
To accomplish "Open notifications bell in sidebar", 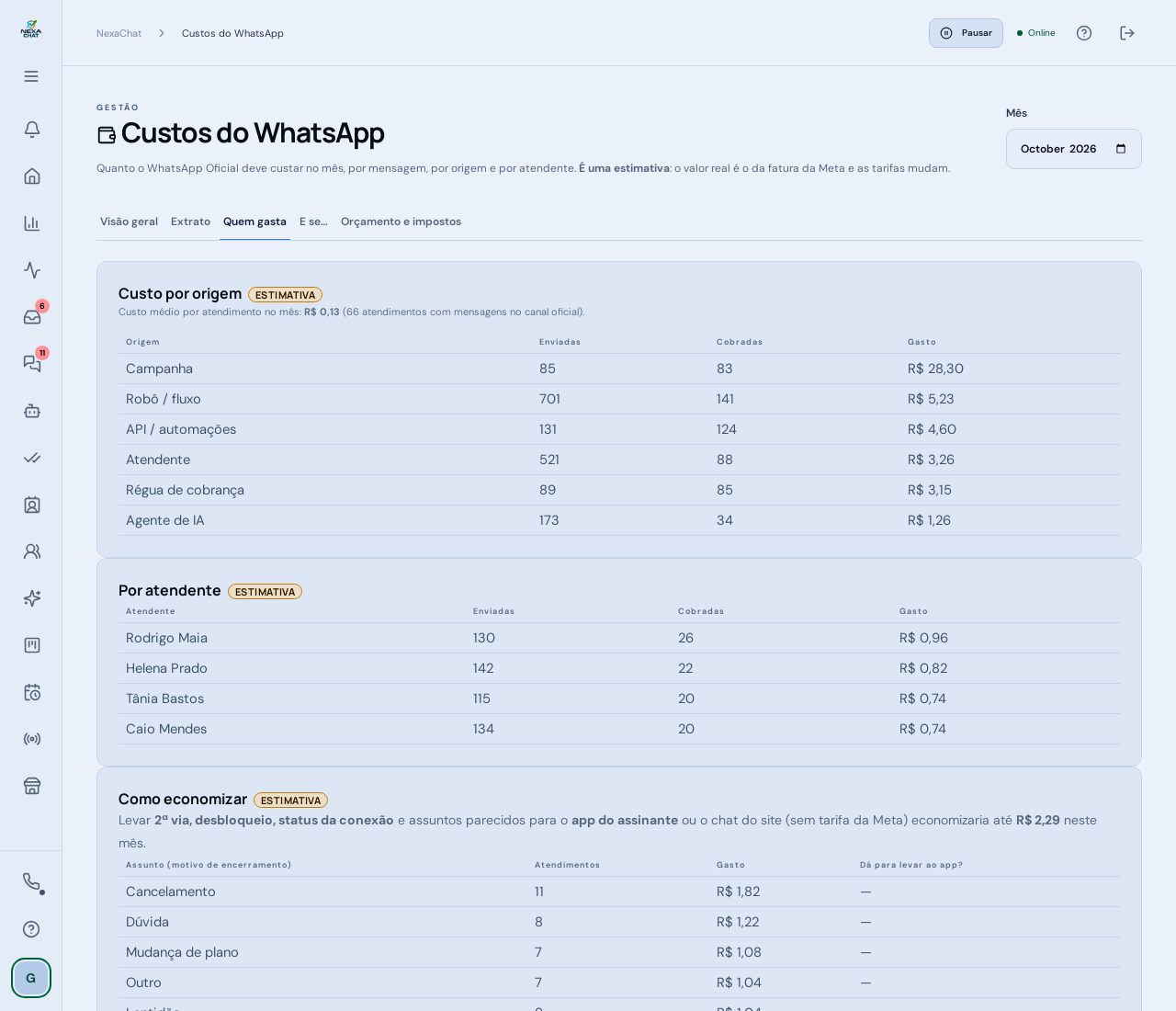I will click(32, 130).
